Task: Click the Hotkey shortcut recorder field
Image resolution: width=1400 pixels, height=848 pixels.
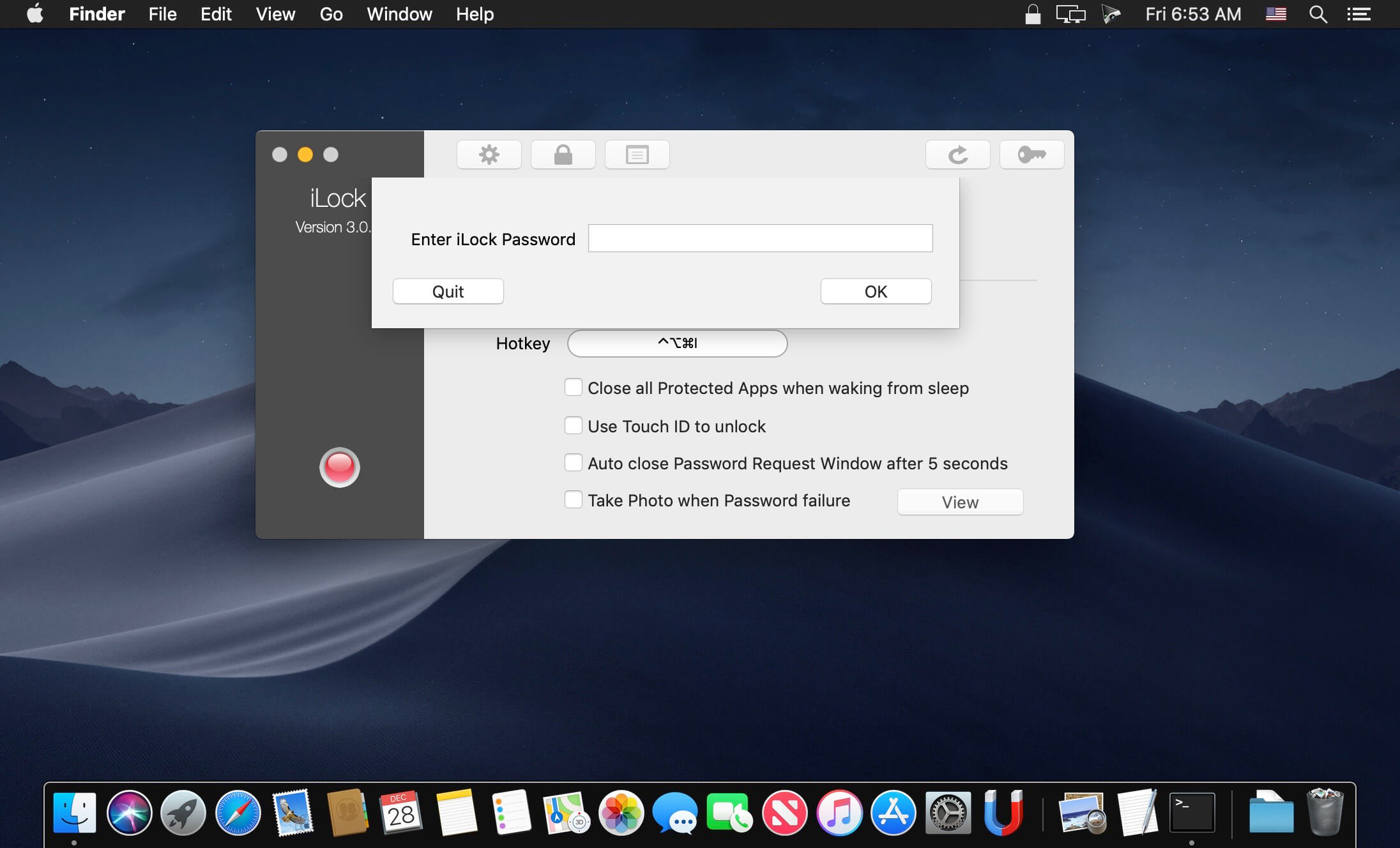Action: click(x=677, y=344)
